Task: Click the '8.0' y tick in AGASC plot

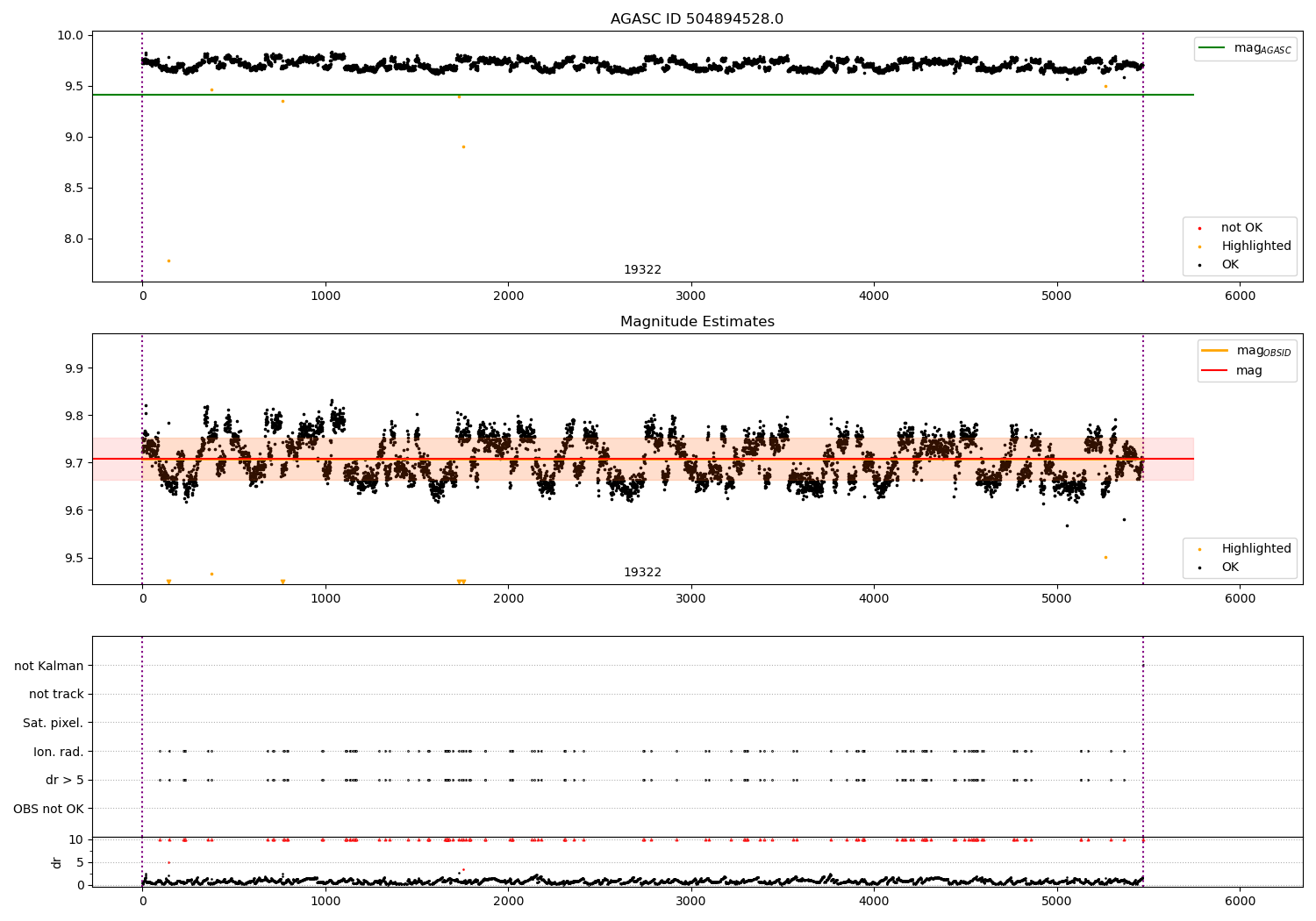Action: 75,239
